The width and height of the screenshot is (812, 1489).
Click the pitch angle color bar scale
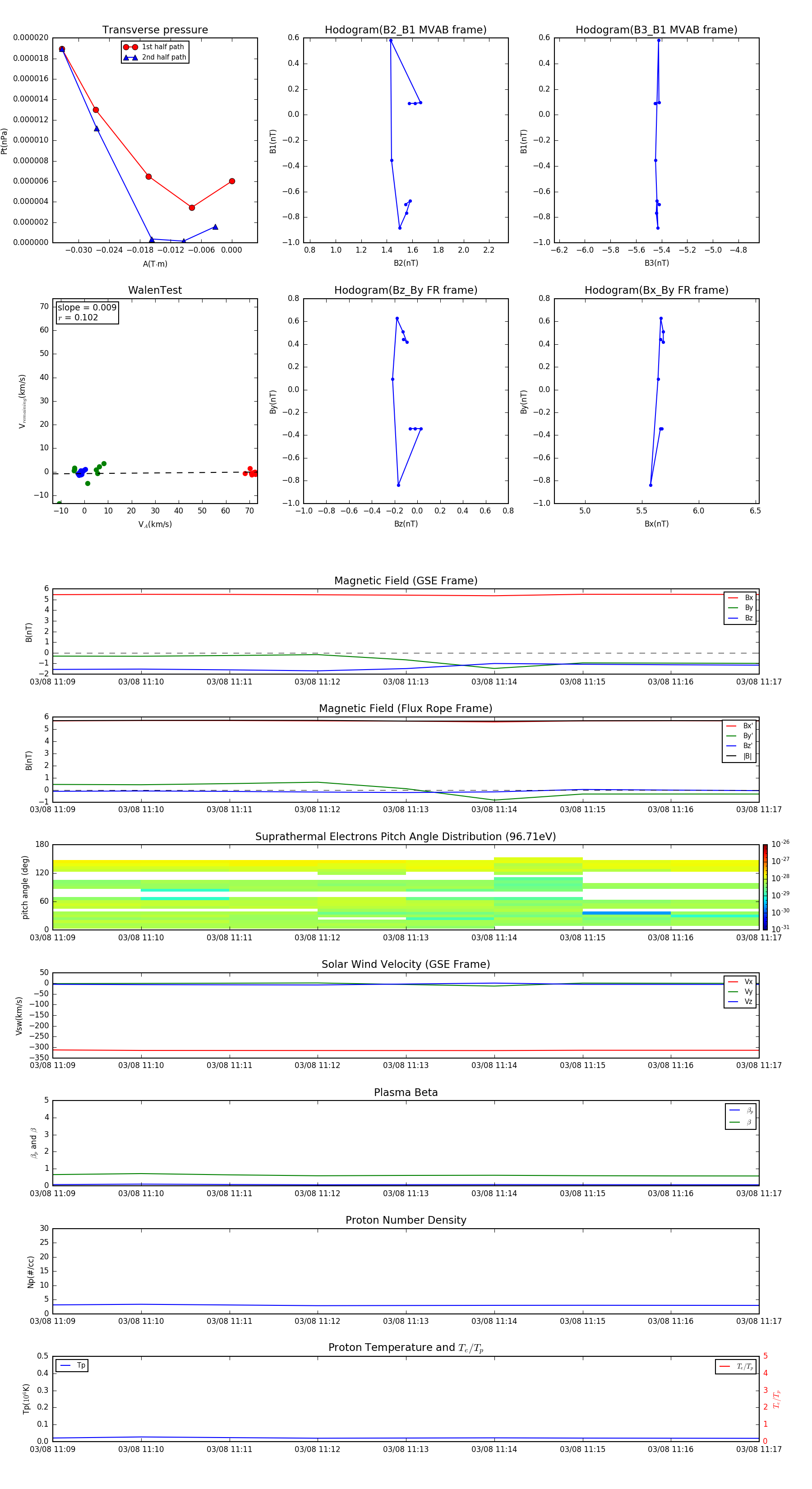pos(765,887)
